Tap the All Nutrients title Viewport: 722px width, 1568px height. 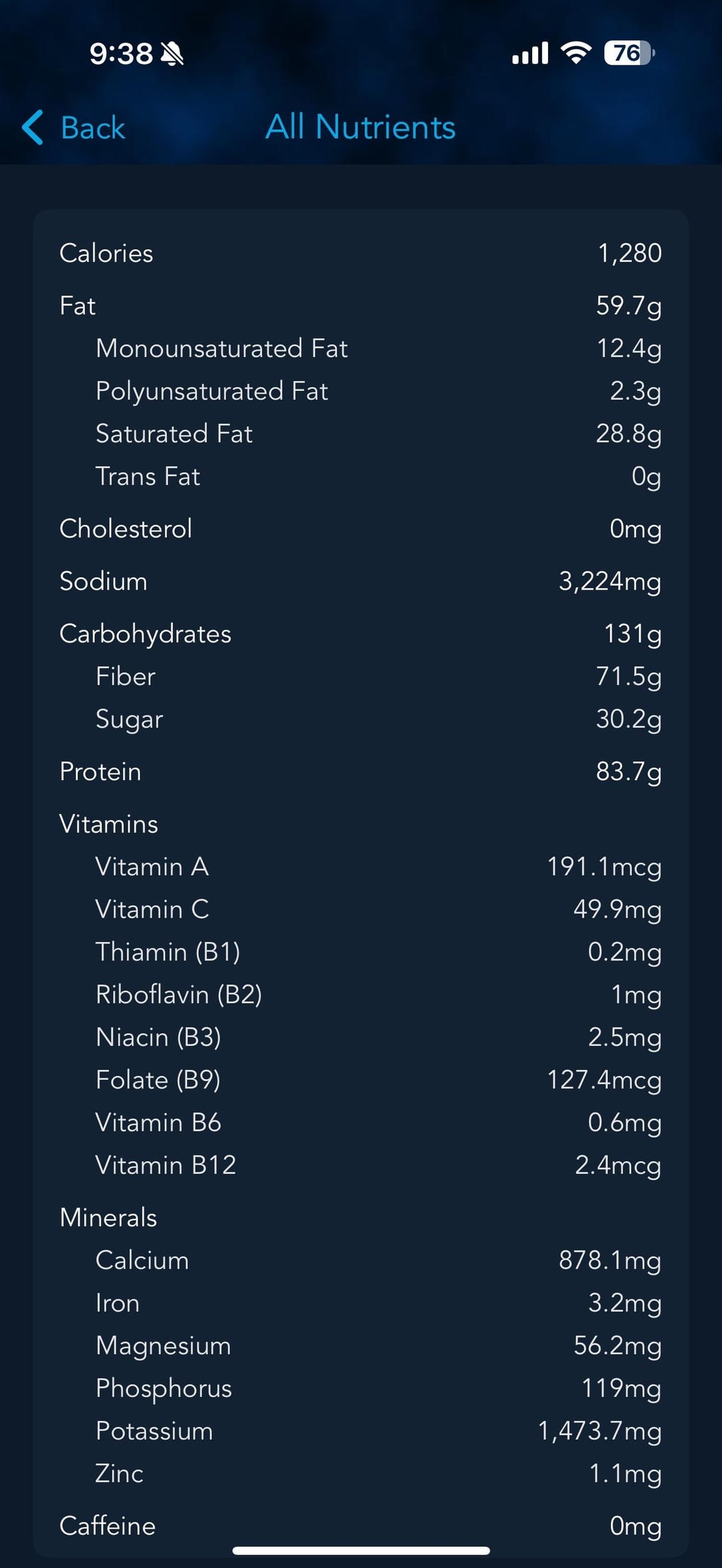click(361, 127)
